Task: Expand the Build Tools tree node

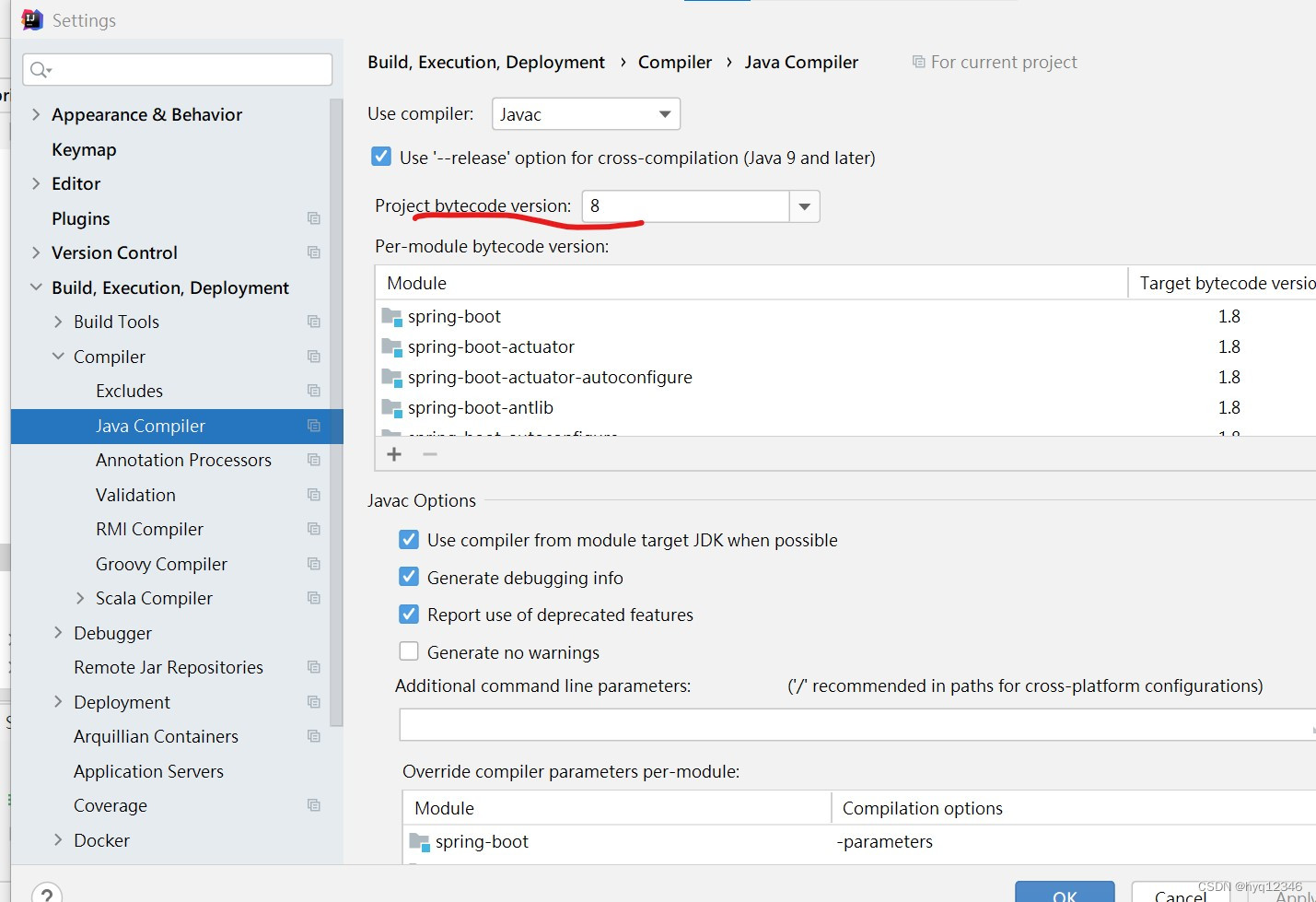Action: click(x=57, y=322)
